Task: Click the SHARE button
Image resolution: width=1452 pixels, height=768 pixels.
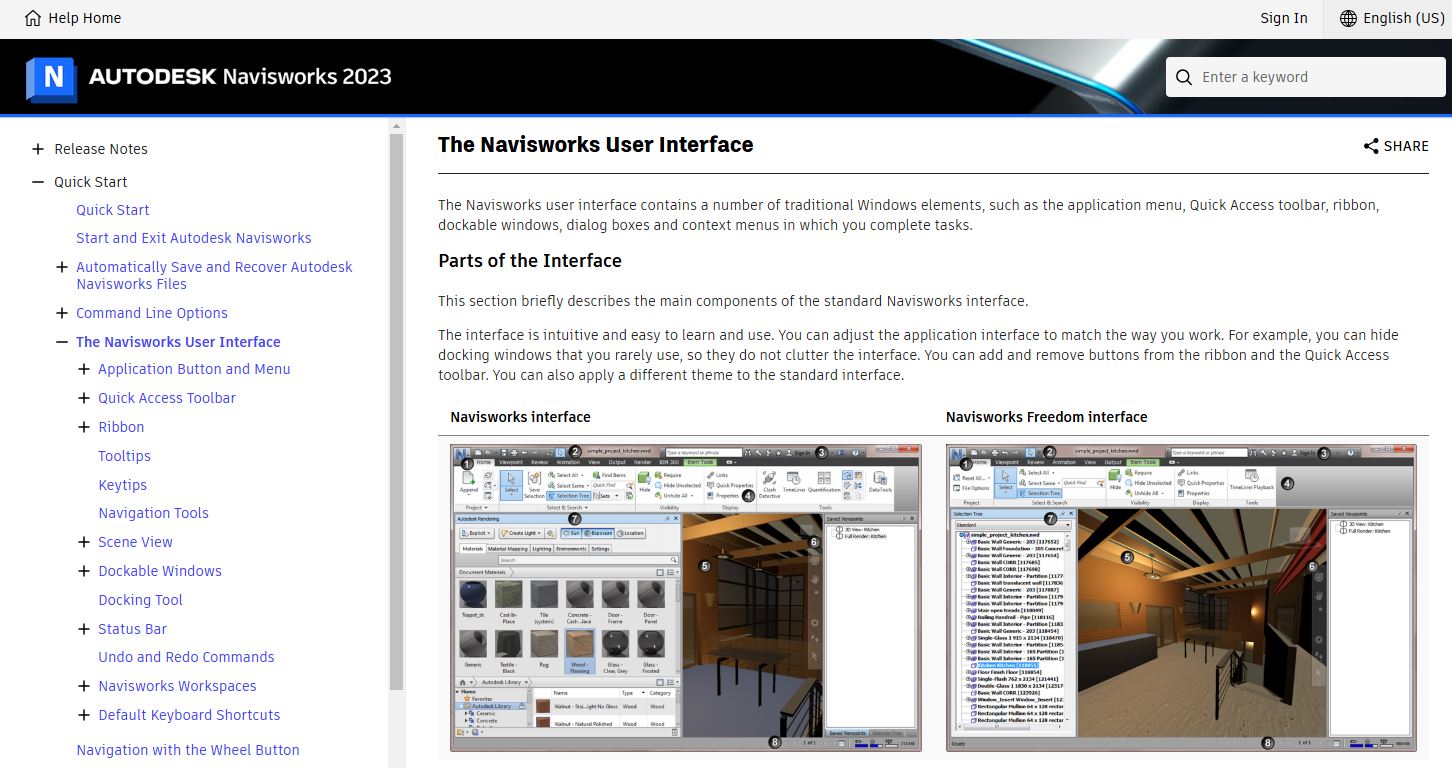Action: pyautogui.click(x=1396, y=146)
